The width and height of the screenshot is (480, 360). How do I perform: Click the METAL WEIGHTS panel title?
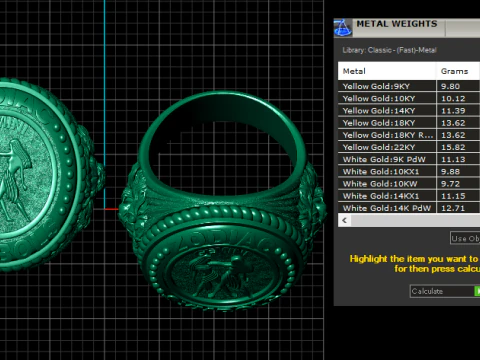click(397, 24)
